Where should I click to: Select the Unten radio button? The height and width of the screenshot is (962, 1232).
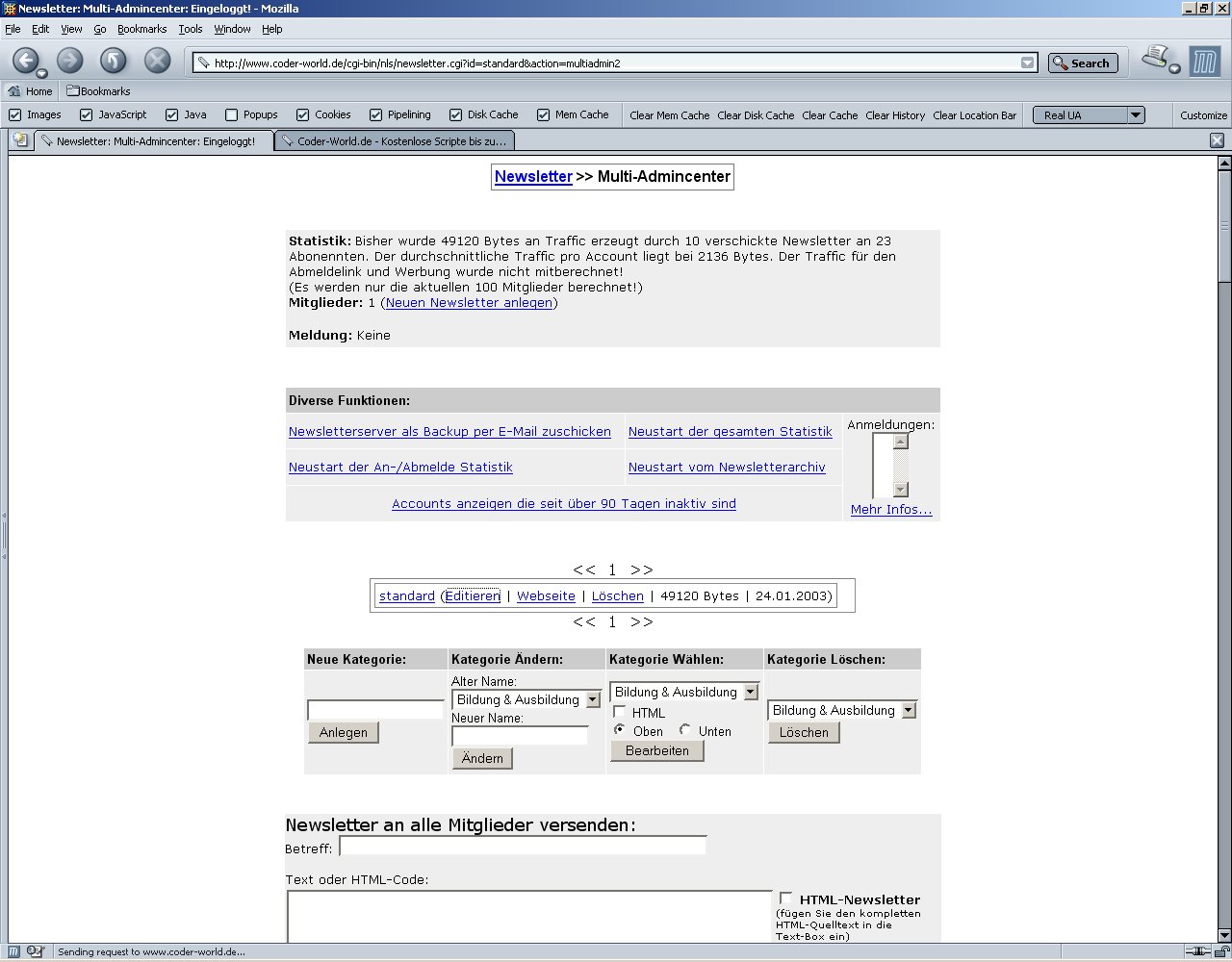click(x=685, y=730)
